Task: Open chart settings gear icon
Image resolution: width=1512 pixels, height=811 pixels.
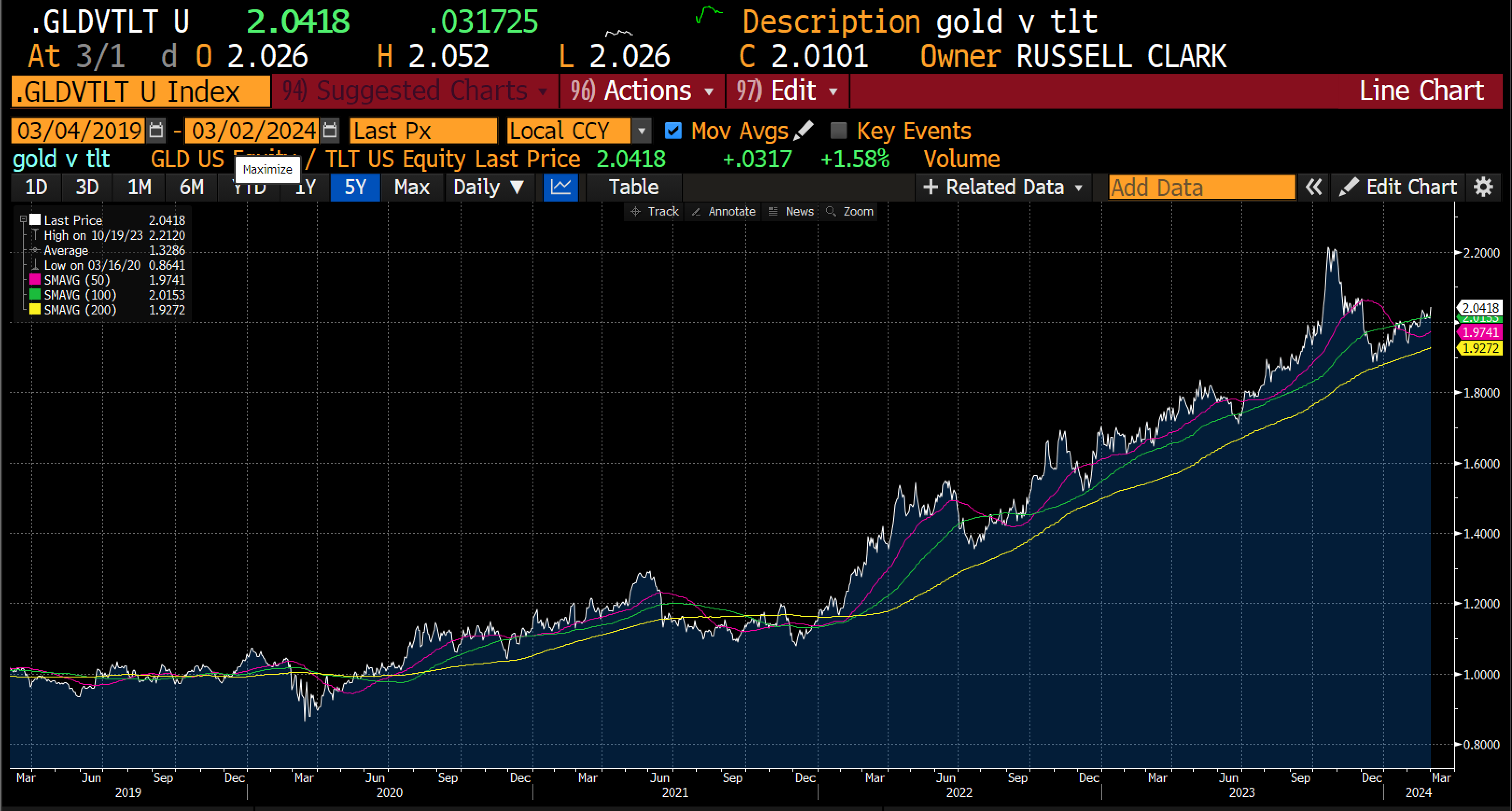Action: click(1483, 187)
